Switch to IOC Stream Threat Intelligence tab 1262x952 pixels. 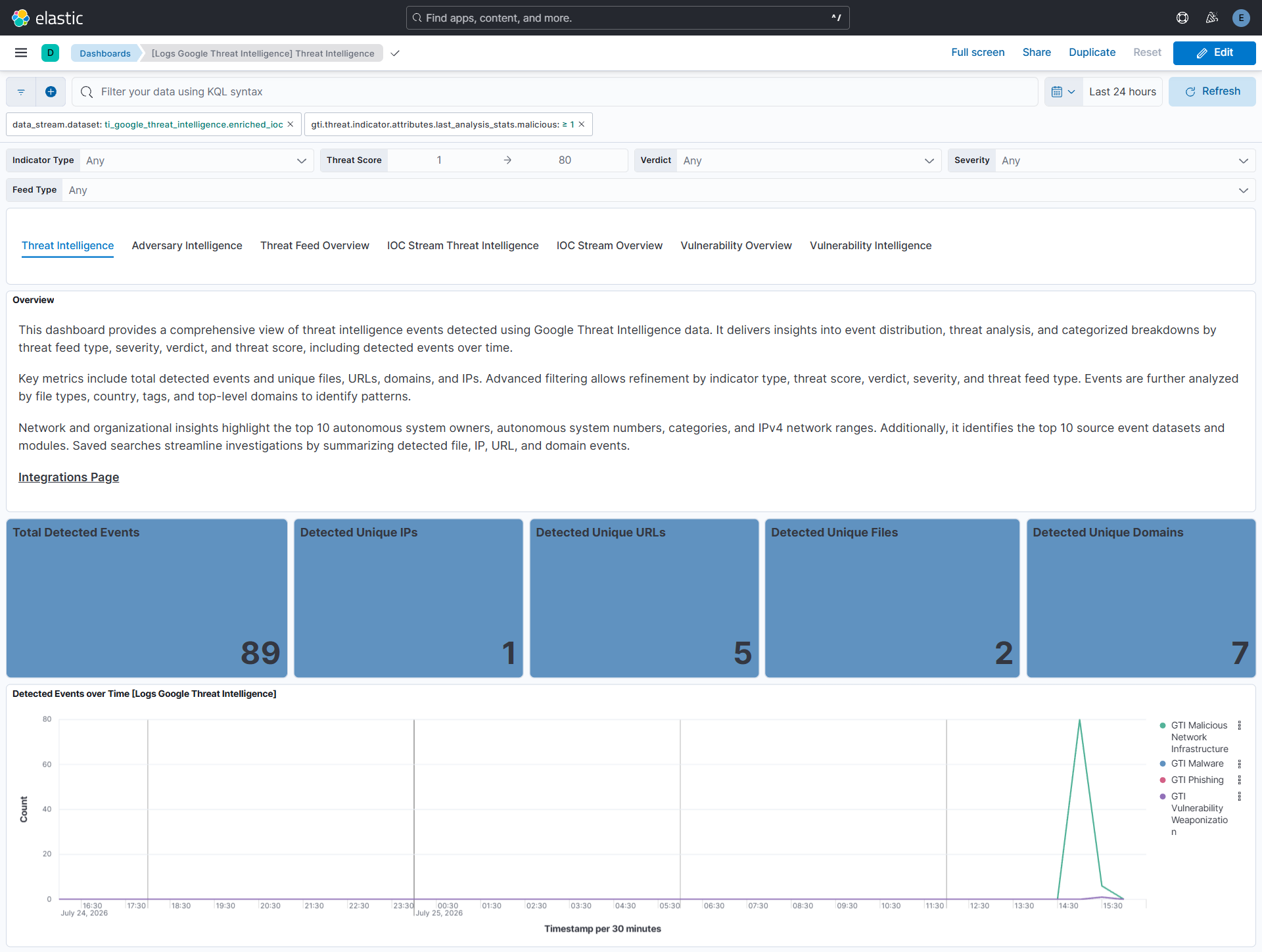(463, 245)
